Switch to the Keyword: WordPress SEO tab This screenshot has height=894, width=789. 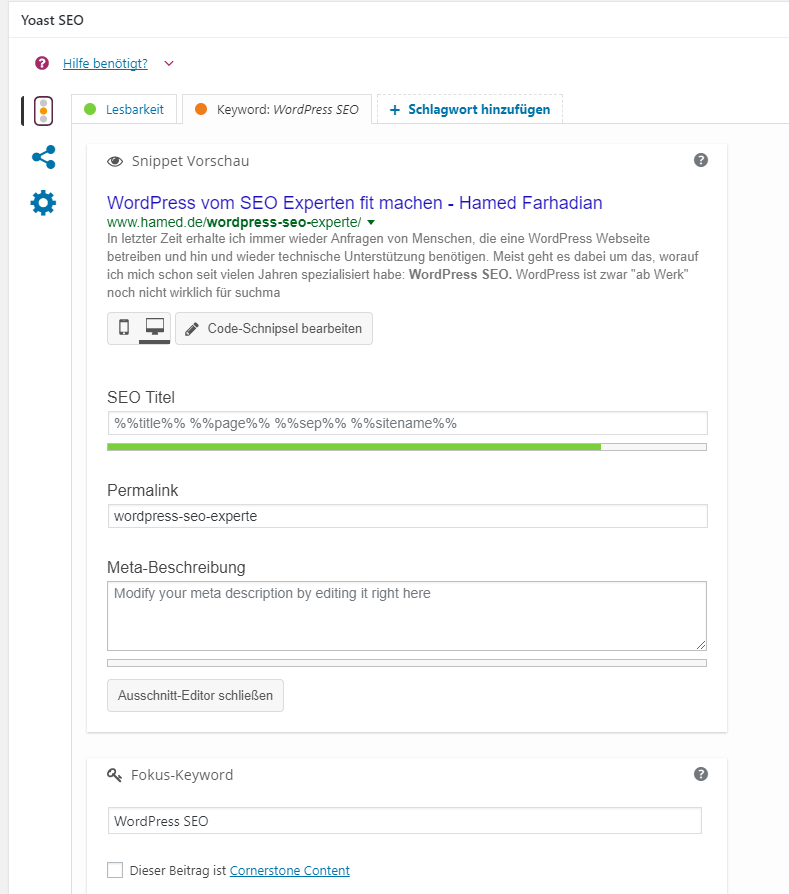coord(277,109)
